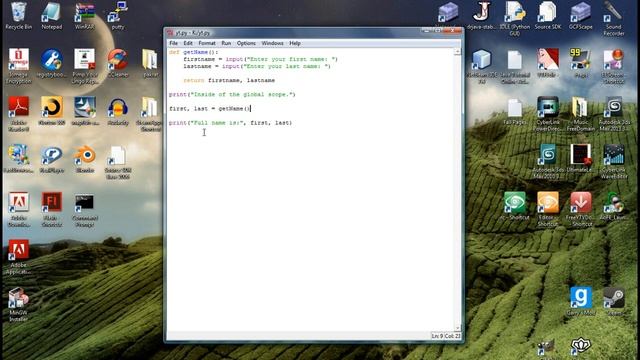Select the Recycle Bin desktop icon
This screenshot has width=640, height=360.
(18, 16)
